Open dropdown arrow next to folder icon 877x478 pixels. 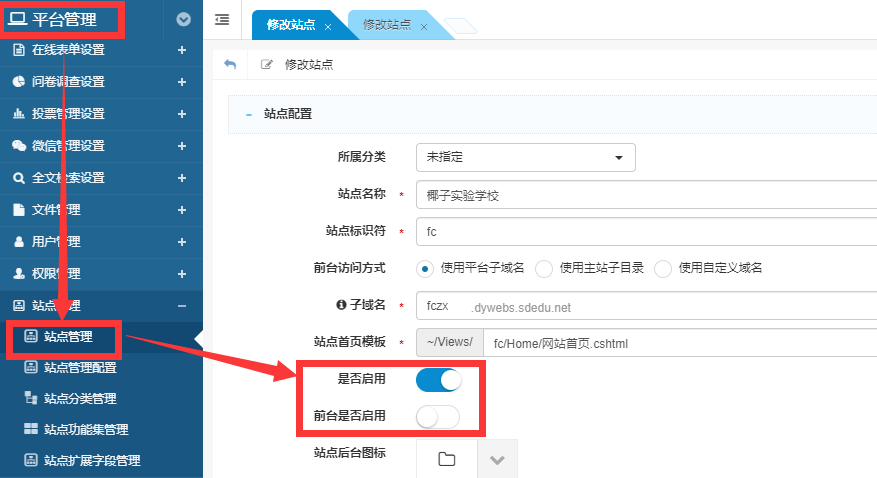(x=497, y=459)
